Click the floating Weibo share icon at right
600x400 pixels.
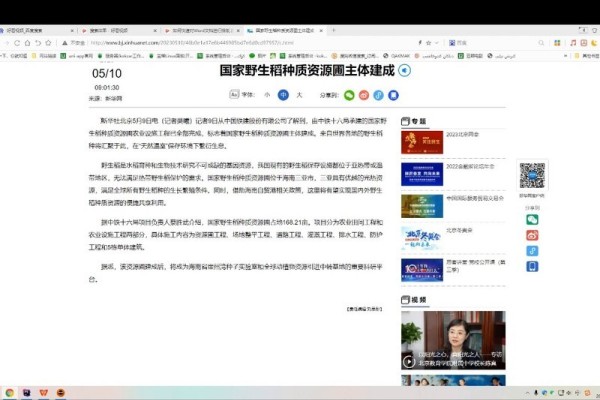pyautogui.click(x=532, y=235)
